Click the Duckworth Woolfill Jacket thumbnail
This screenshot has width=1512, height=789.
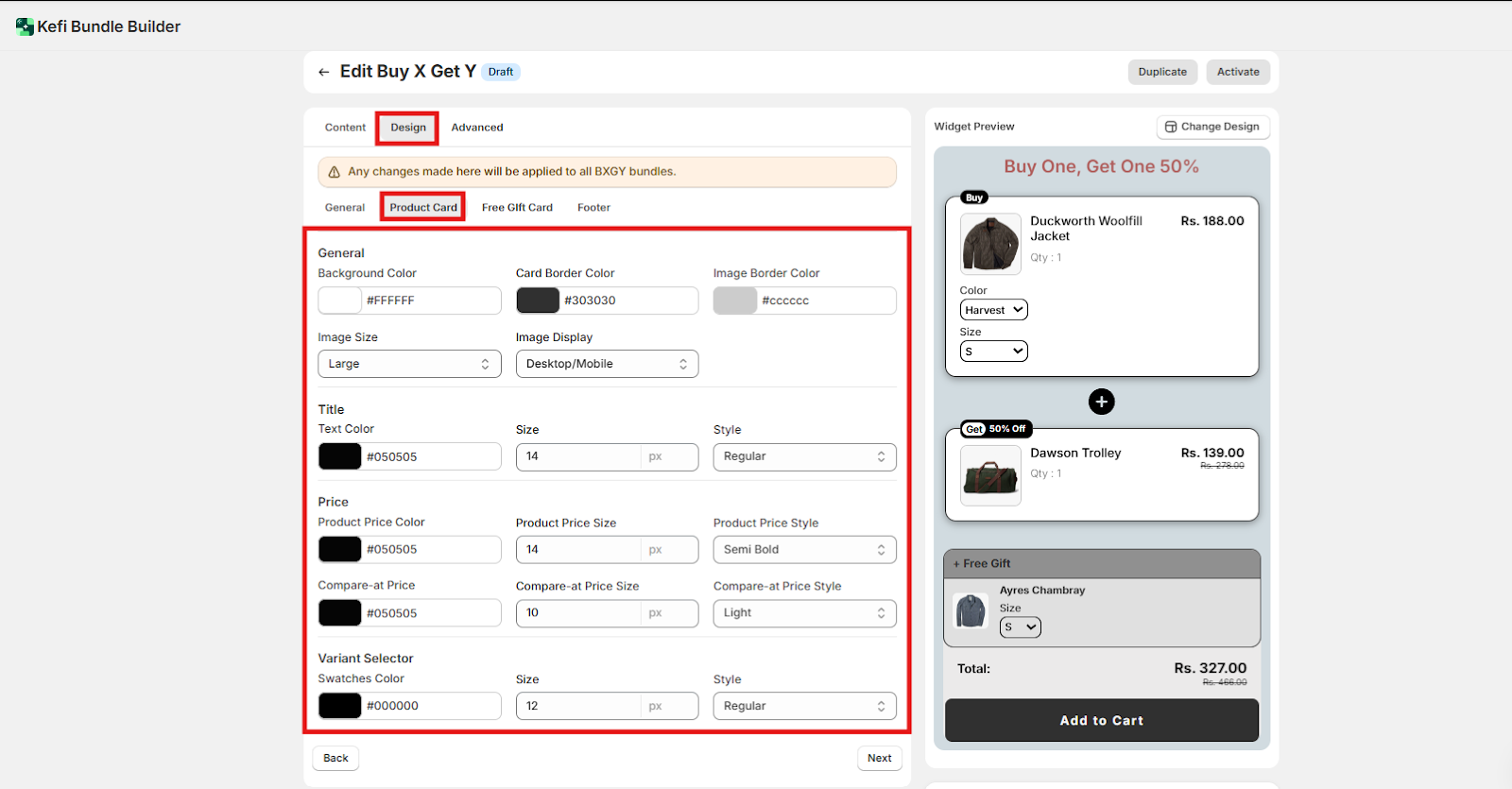click(990, 244)
